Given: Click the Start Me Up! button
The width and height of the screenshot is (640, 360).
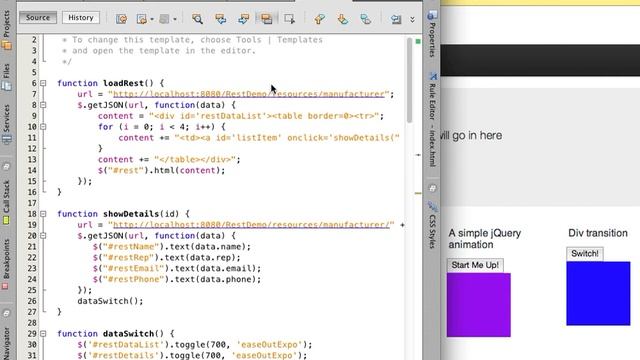Looking at the screenshot, I should 475,265.
